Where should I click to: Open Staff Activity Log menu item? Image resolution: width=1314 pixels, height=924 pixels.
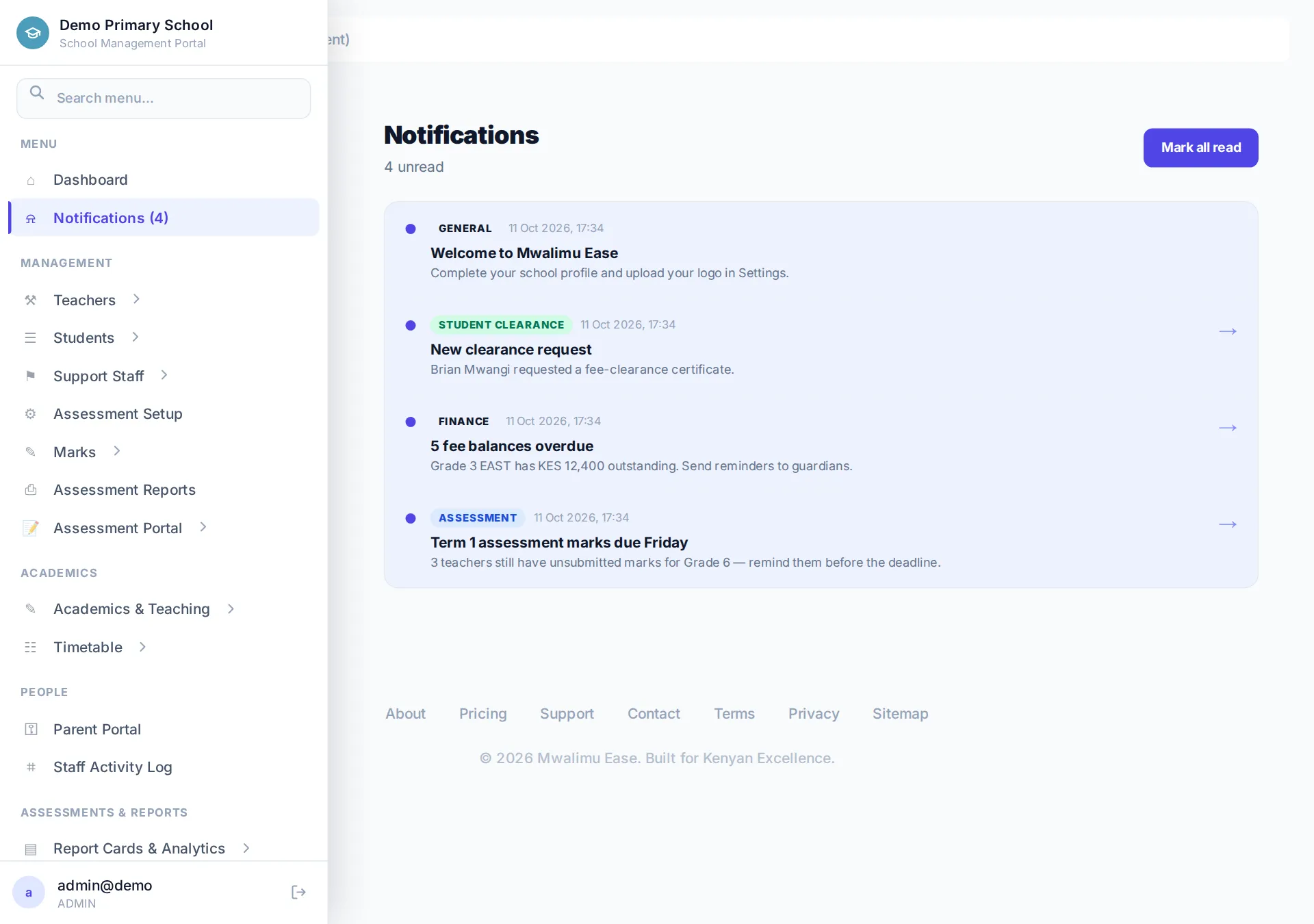(164, 767)
